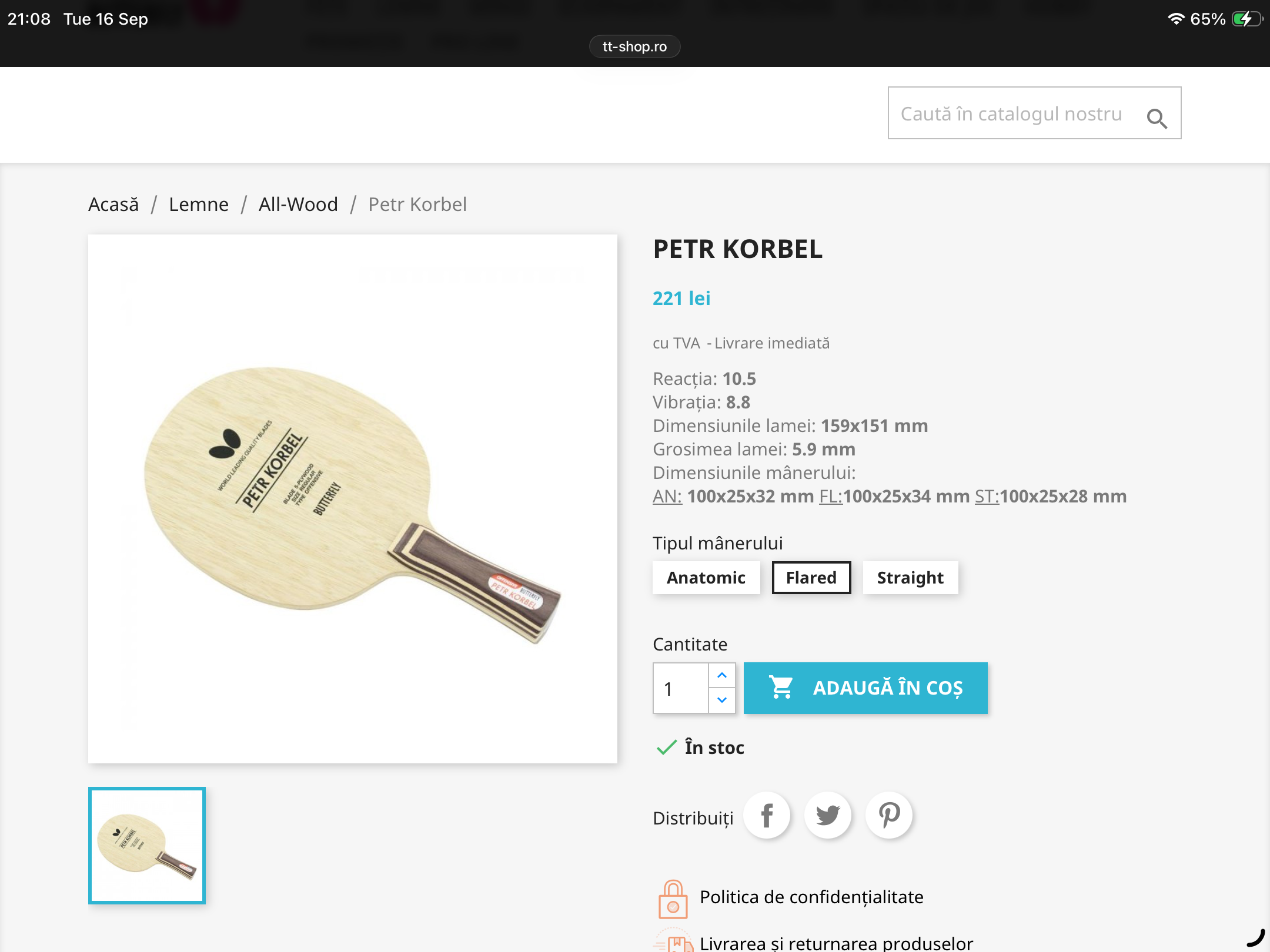Select the Straight handle type
Image resolution: width=1270 pixels, height=952 pixels.
pyautogui.click(x=910, y=578)
